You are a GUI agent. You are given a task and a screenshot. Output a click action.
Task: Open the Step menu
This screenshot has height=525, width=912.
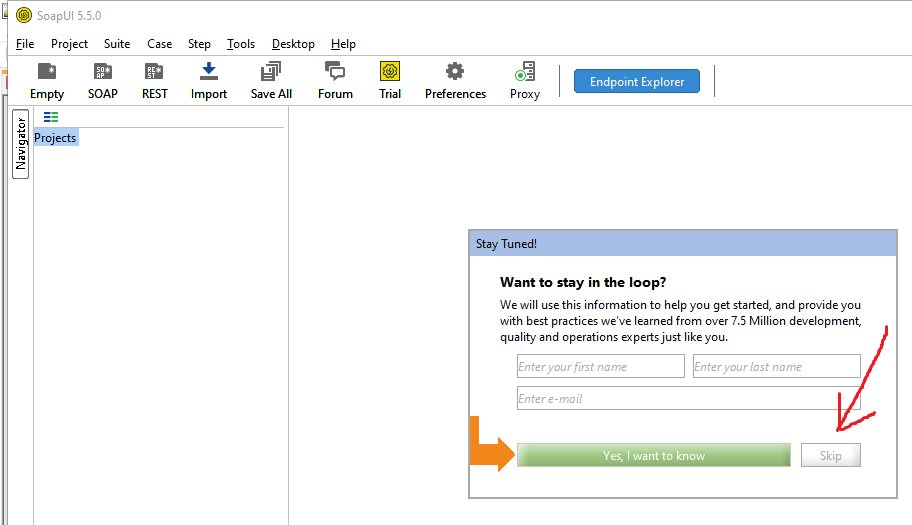tap(199, 44)
